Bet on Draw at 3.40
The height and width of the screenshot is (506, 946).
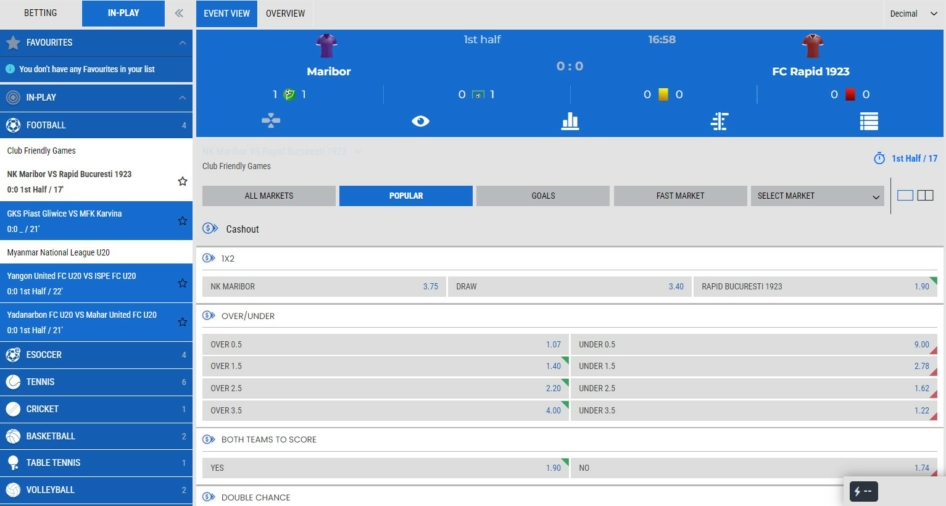(568, 287)
